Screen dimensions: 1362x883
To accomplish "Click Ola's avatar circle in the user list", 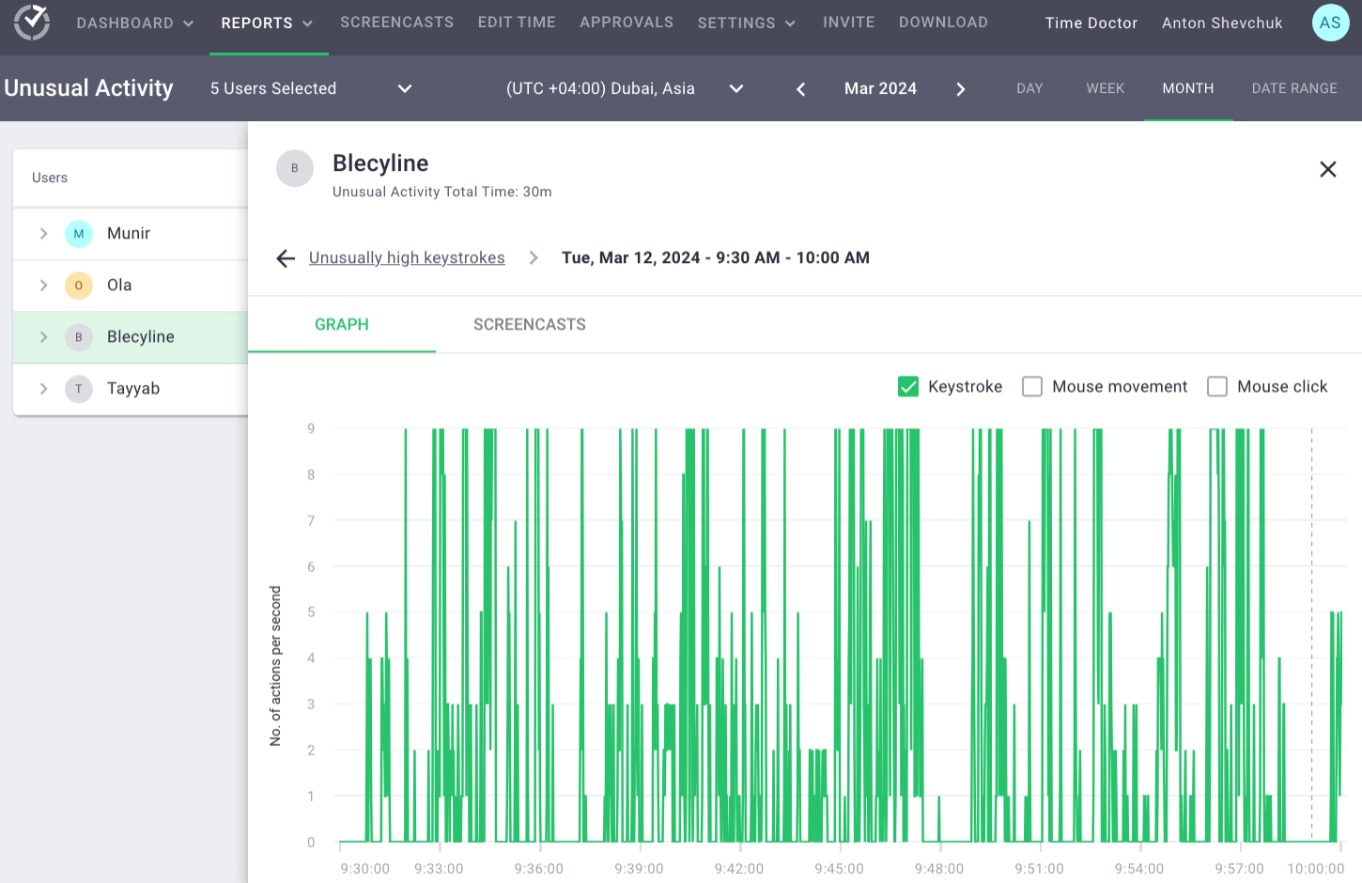I will (x=78, y=285).
